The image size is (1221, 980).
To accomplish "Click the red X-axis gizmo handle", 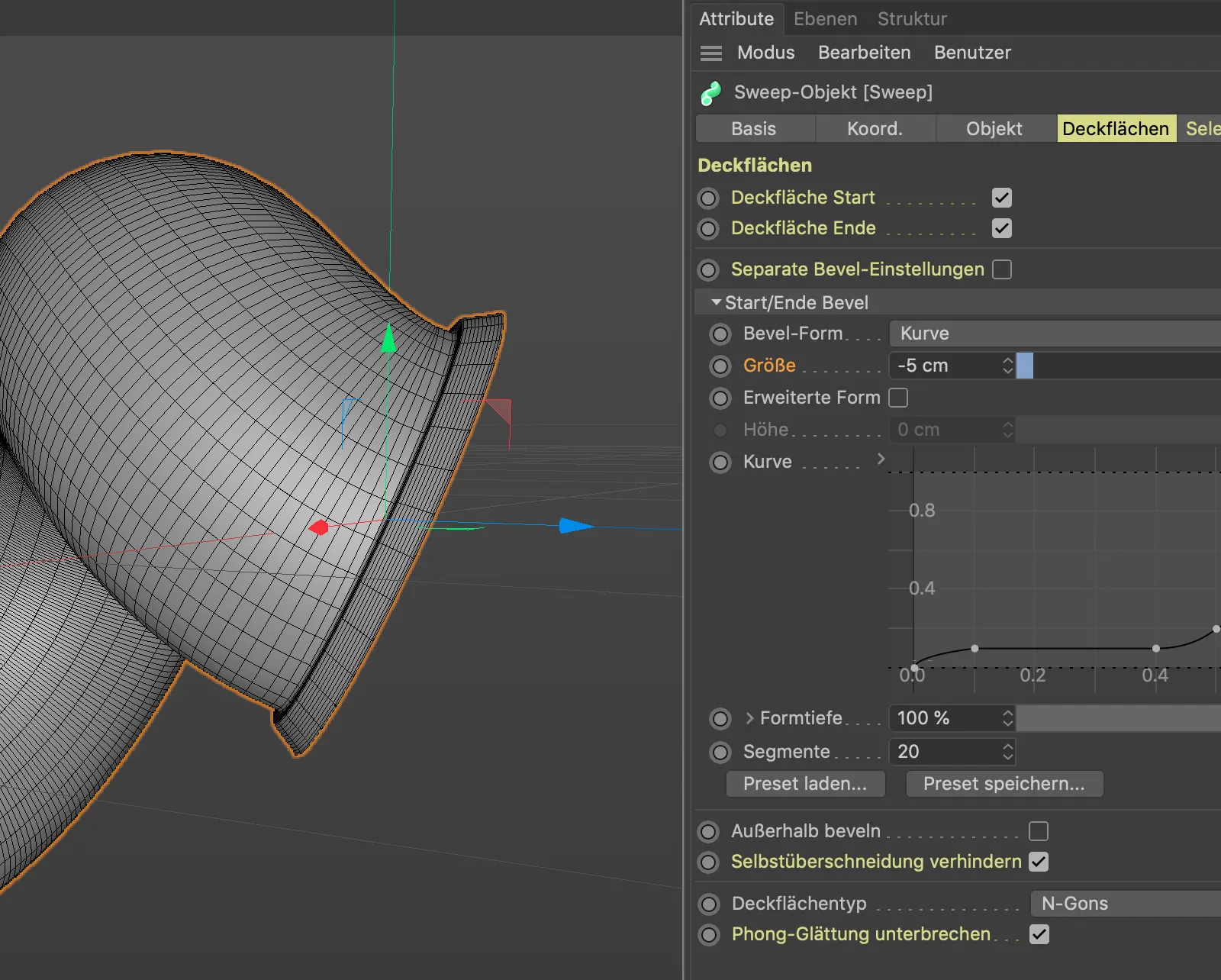I will click(319, 527).
